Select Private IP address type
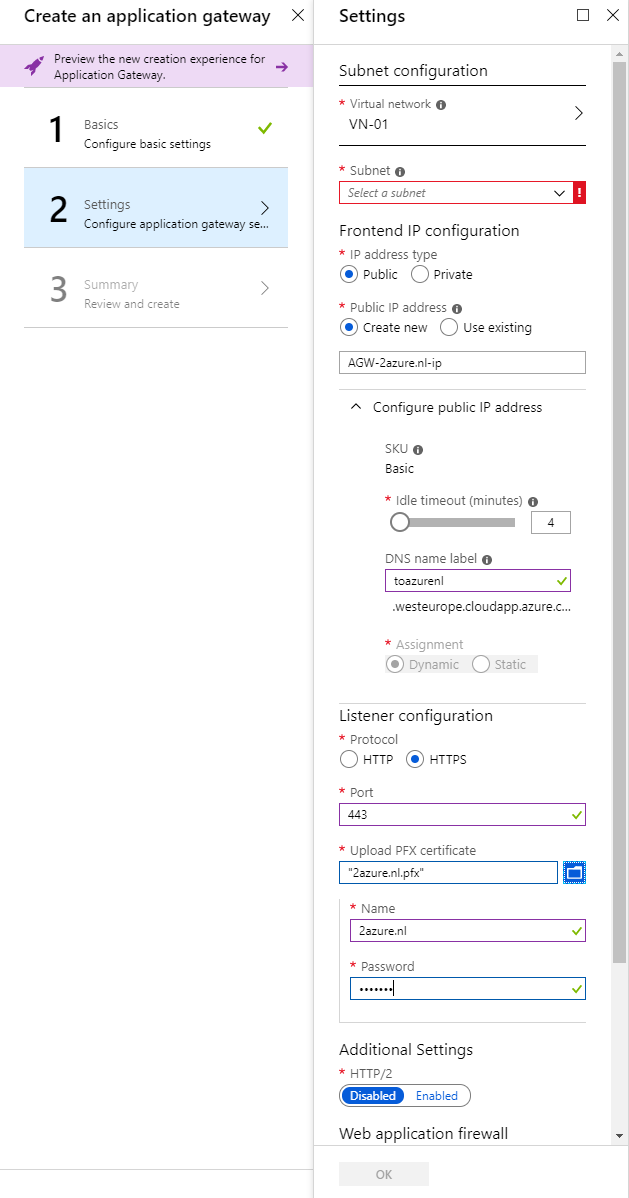This screenshot has width=629, height=1198. point(420,274)
